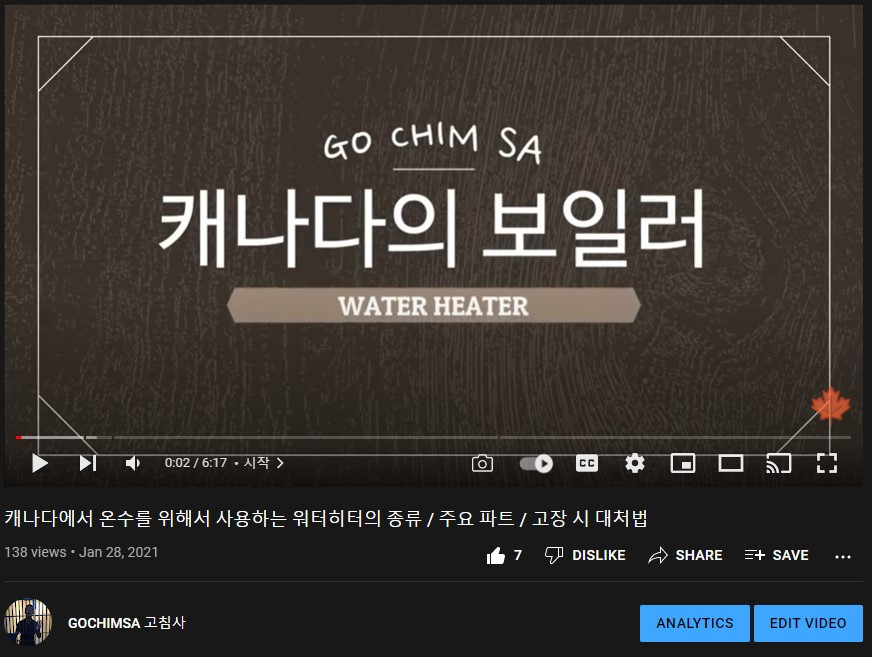This screenshot has height=657, width=872.
Task: Open the player settings gear
Action: coord(635,463)
